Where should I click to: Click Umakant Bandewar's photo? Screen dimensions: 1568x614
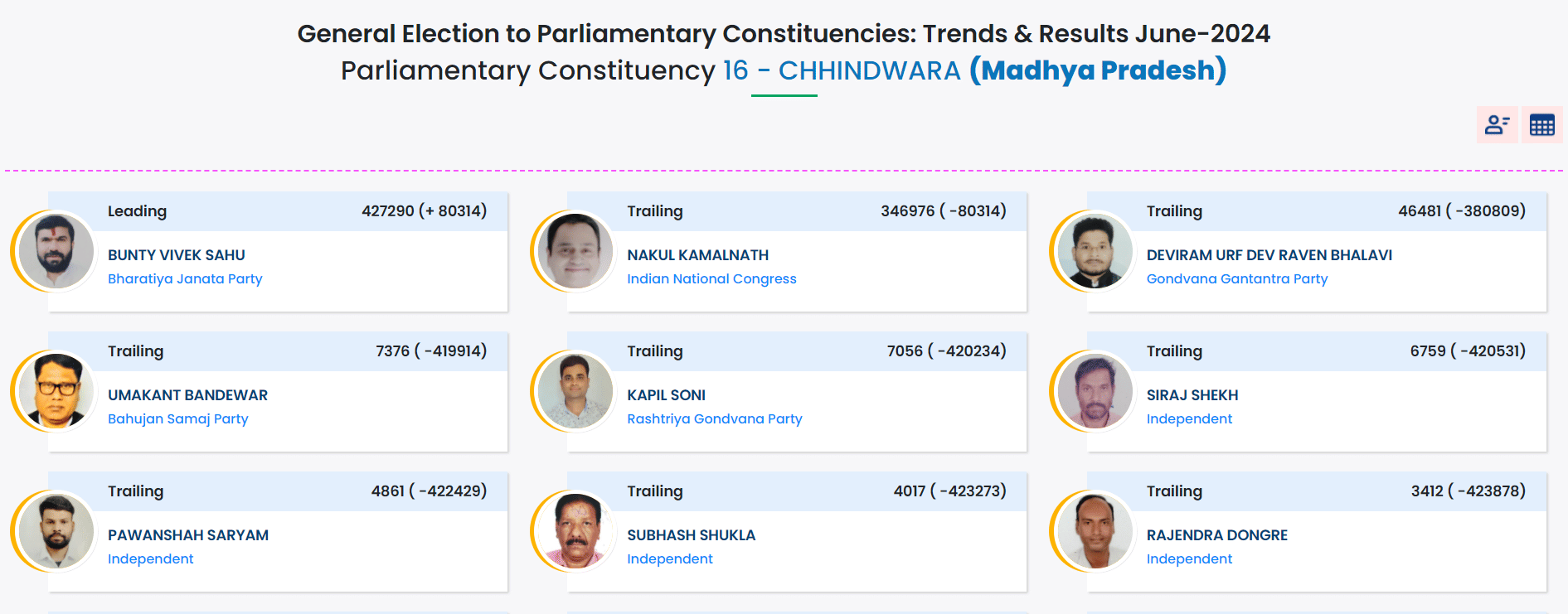click(x=56, y=391)
